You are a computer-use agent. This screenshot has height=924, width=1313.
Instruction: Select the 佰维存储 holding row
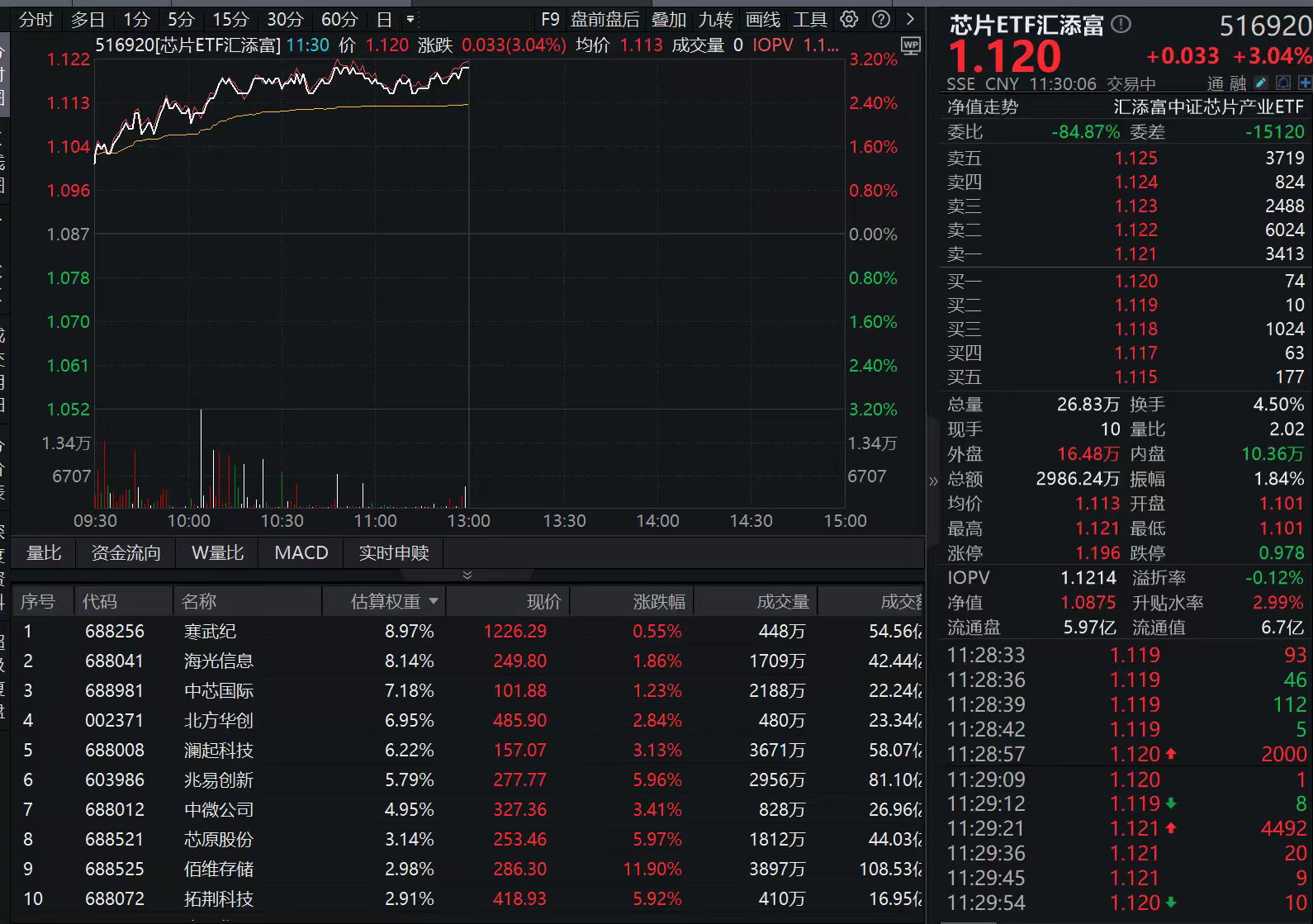click(468, 870)
